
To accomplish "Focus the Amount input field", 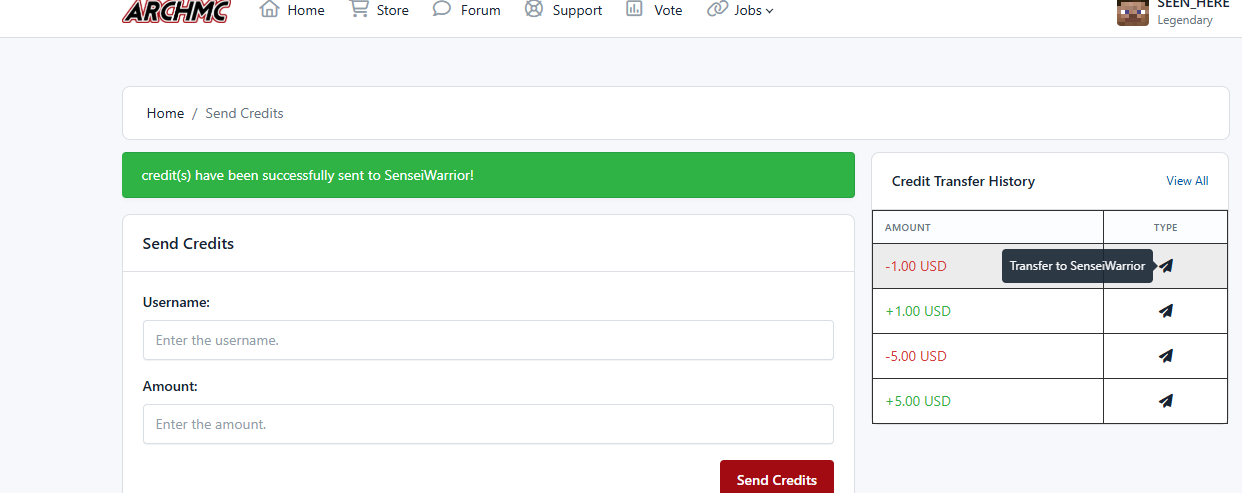I will [x=488, y=424].
